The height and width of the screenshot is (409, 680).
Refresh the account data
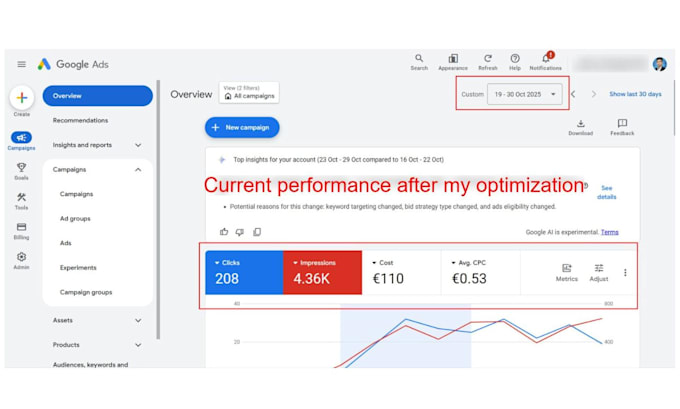tap(488, 62)
